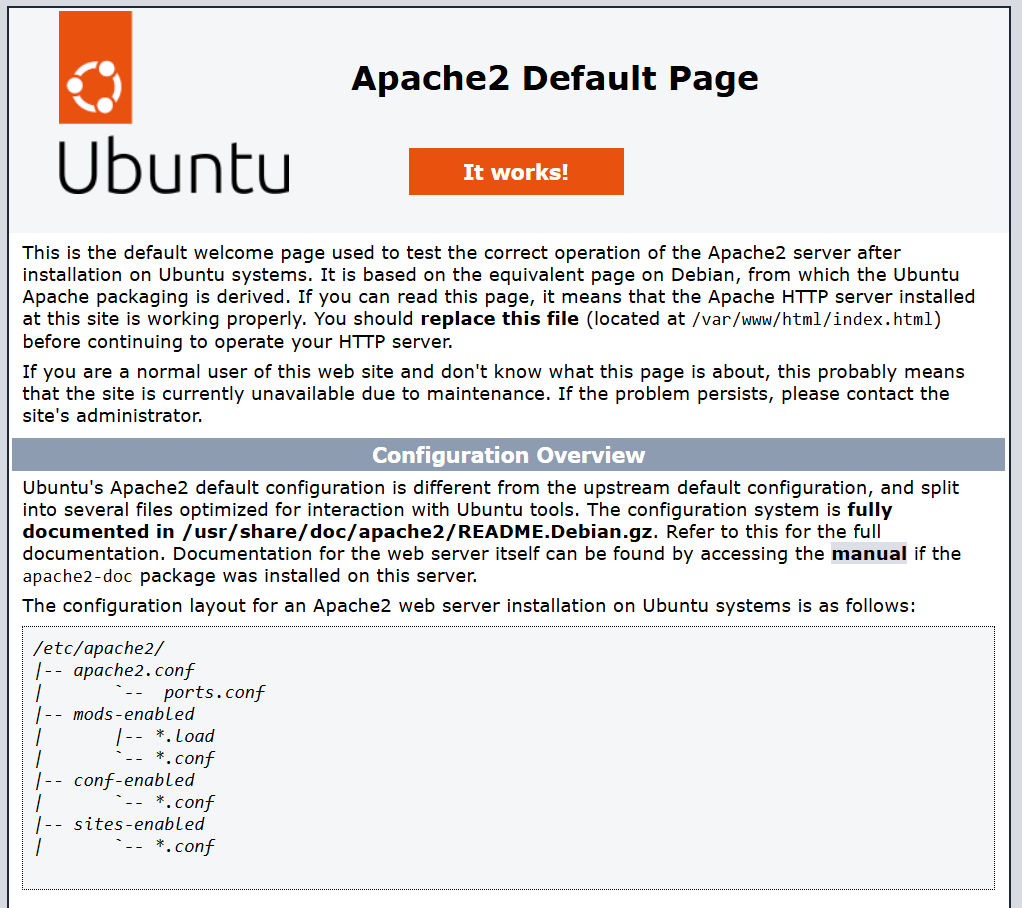Click sites-enabled in the config tree

[x=139, y=824]
